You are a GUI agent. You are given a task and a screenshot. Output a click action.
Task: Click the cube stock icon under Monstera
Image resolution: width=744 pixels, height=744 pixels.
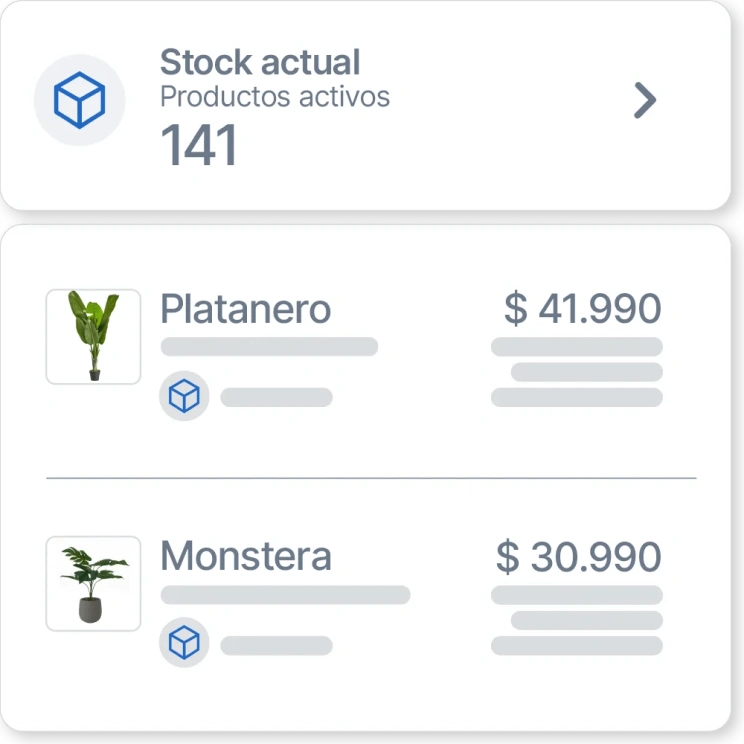184,644
